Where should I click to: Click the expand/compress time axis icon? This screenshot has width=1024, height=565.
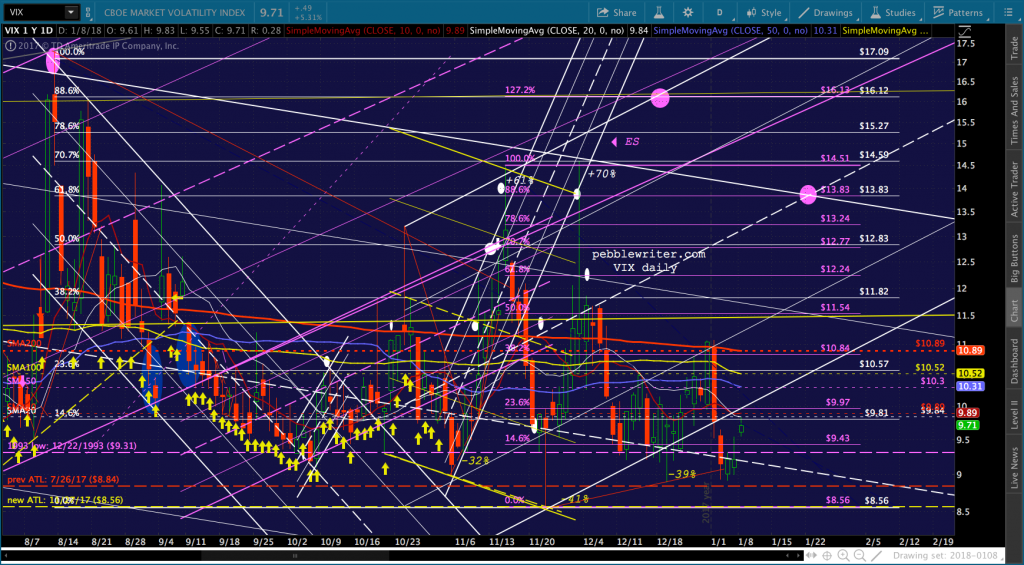pos(813,556)
